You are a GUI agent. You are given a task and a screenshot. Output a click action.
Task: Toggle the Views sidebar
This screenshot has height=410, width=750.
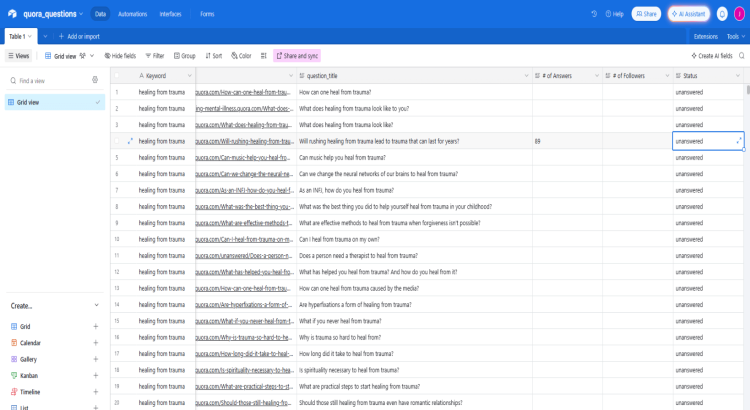pyautogui.click(x=19, y=56)
